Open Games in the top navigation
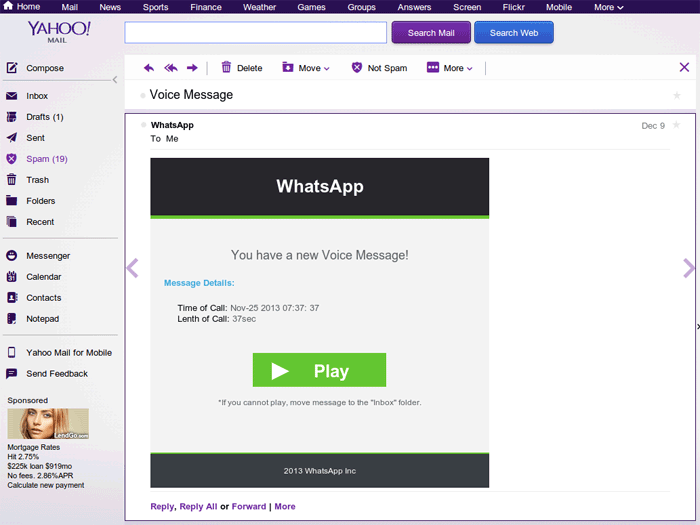700x525 pixels. point(311,7)
